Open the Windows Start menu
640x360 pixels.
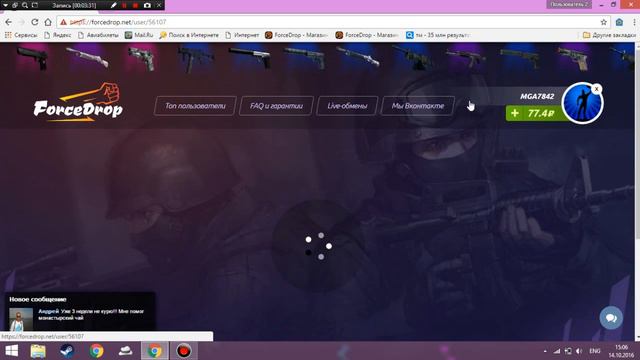(11, 351)
